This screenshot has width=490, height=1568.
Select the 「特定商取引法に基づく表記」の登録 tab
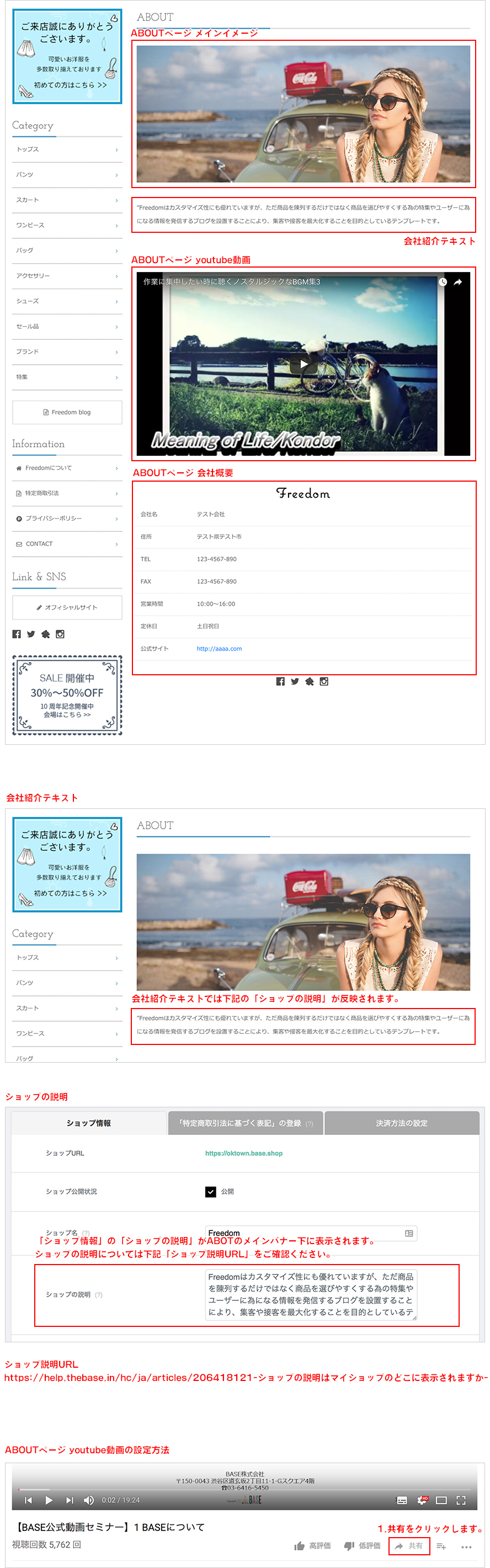pyautogui.click(x=246, y=1123)
